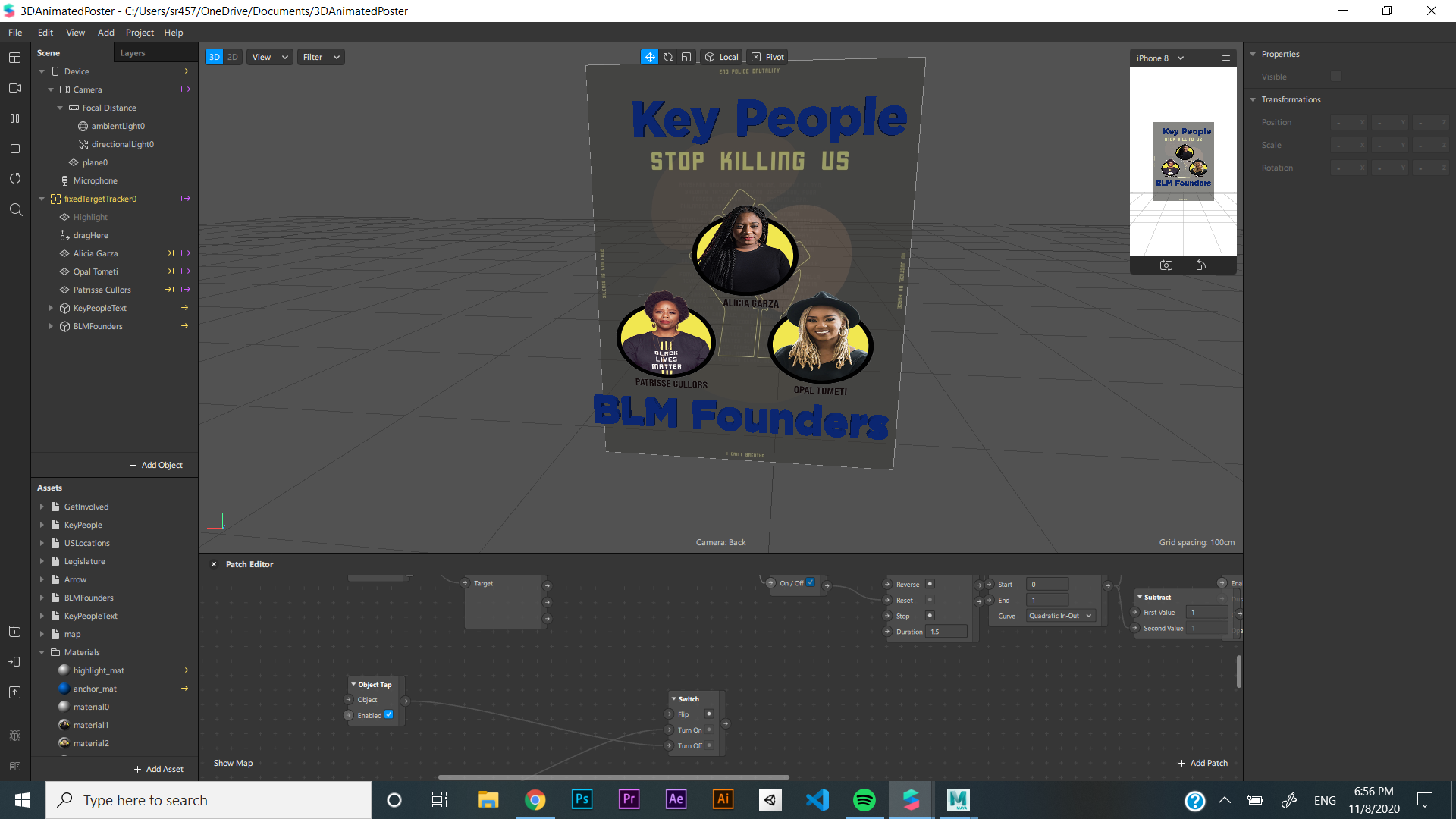Open the Add menu

coord(105,33)
